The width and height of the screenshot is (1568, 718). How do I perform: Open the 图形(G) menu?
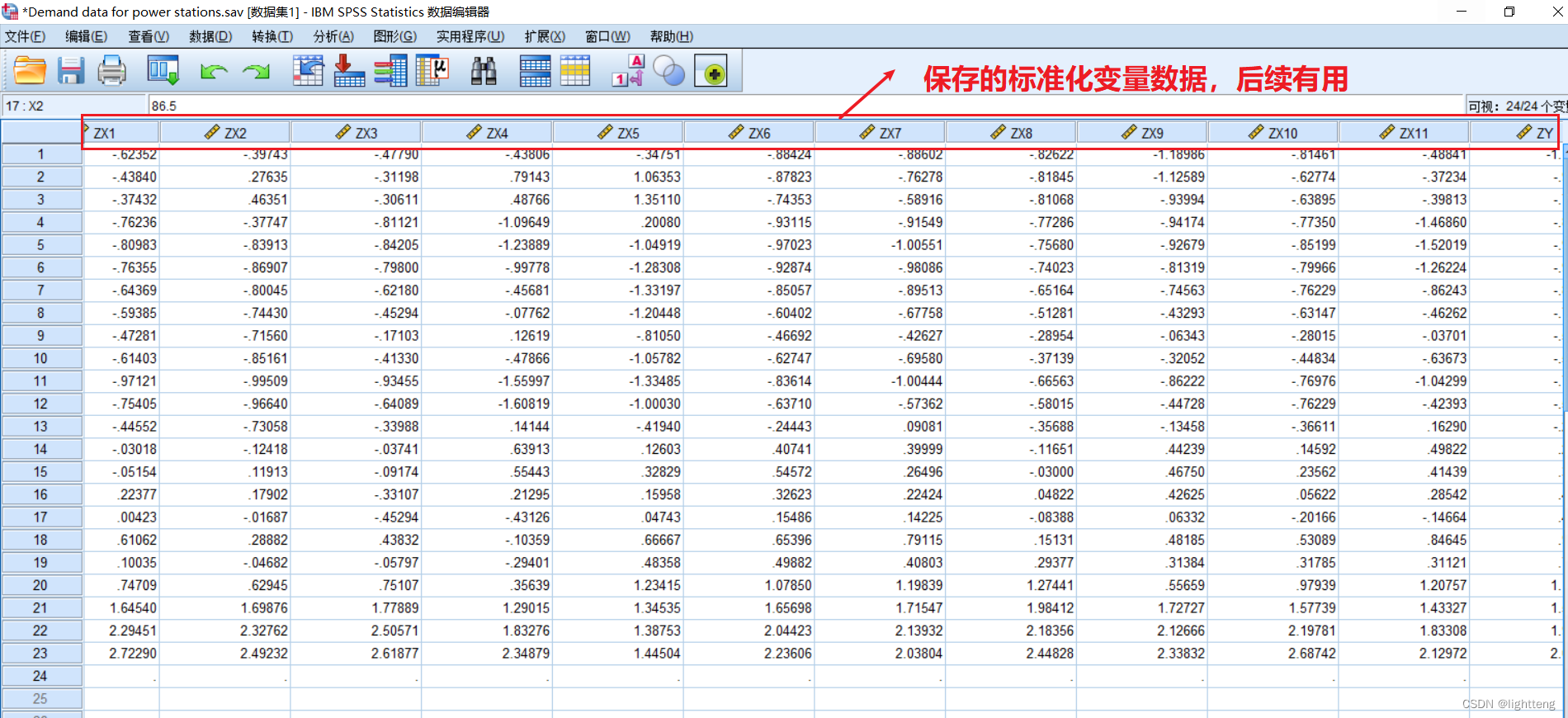click(394, 36)
